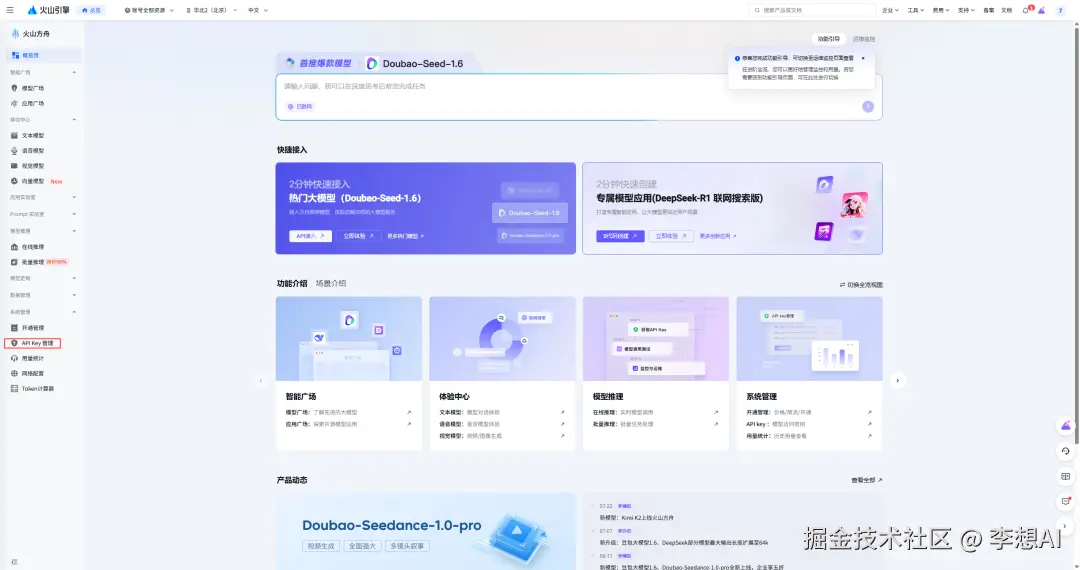Click 切换全流视图 toggle
Screen dimensions: 1080x570
coord(861,284)
